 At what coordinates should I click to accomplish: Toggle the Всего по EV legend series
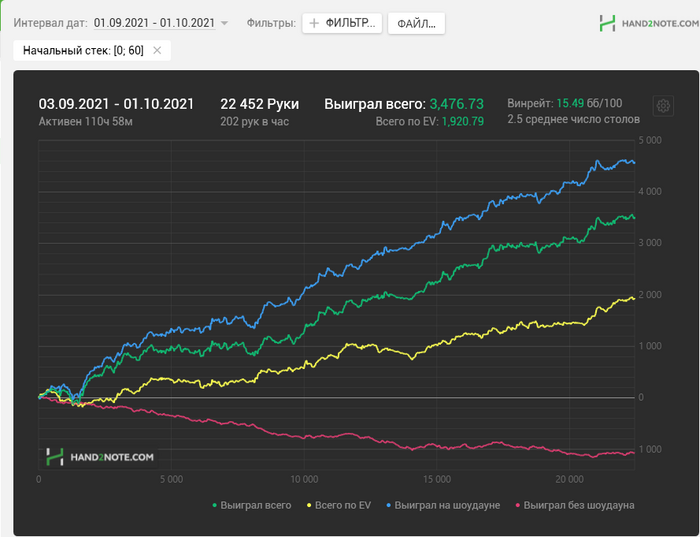pos(338,505)
